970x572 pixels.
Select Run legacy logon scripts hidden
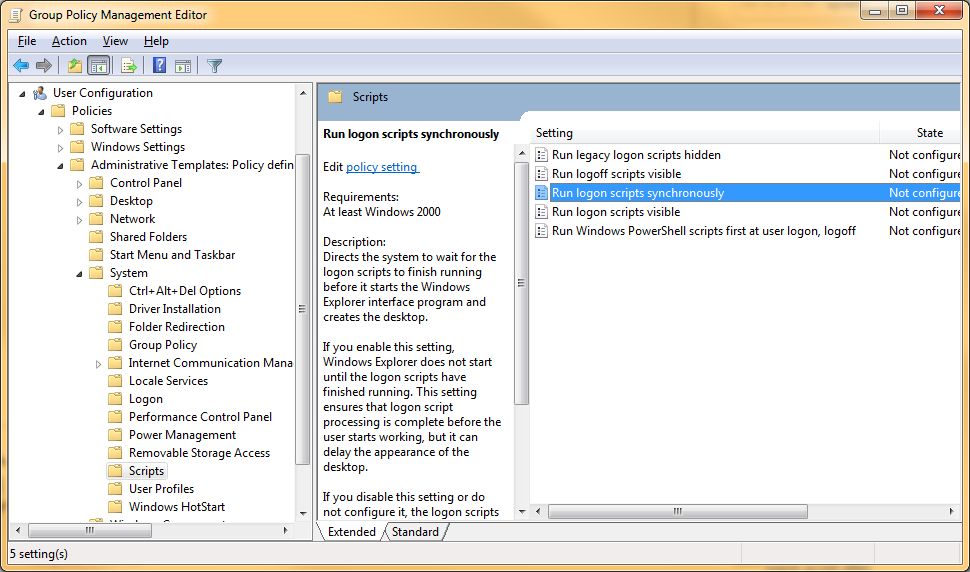pyautogui.click(x=636, y=155)
